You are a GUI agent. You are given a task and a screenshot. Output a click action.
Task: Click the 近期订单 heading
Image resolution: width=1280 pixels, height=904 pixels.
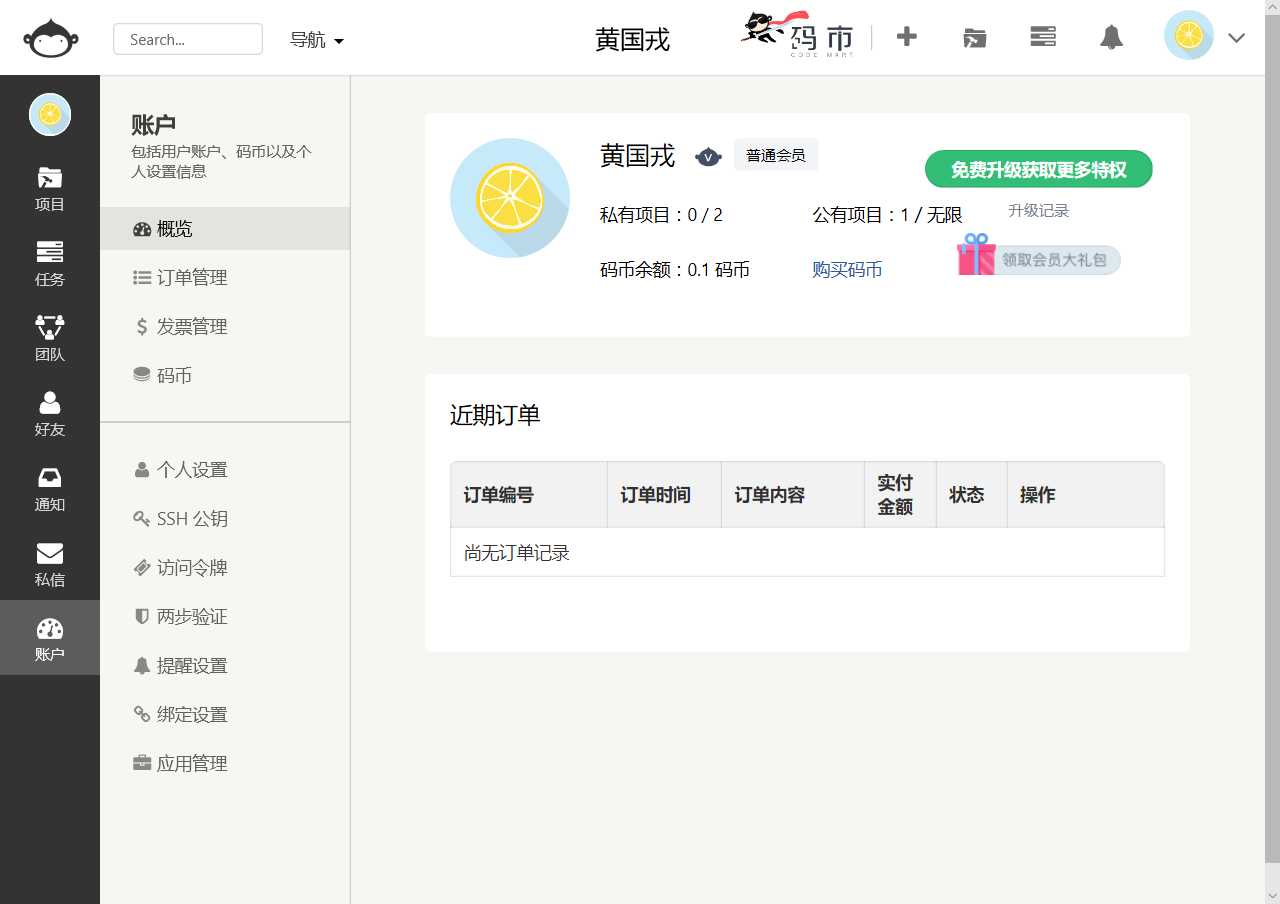495,415
